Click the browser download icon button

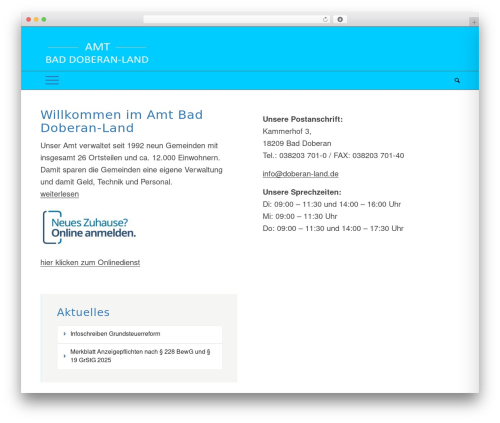pyautogui.click(x=340, y=19)
